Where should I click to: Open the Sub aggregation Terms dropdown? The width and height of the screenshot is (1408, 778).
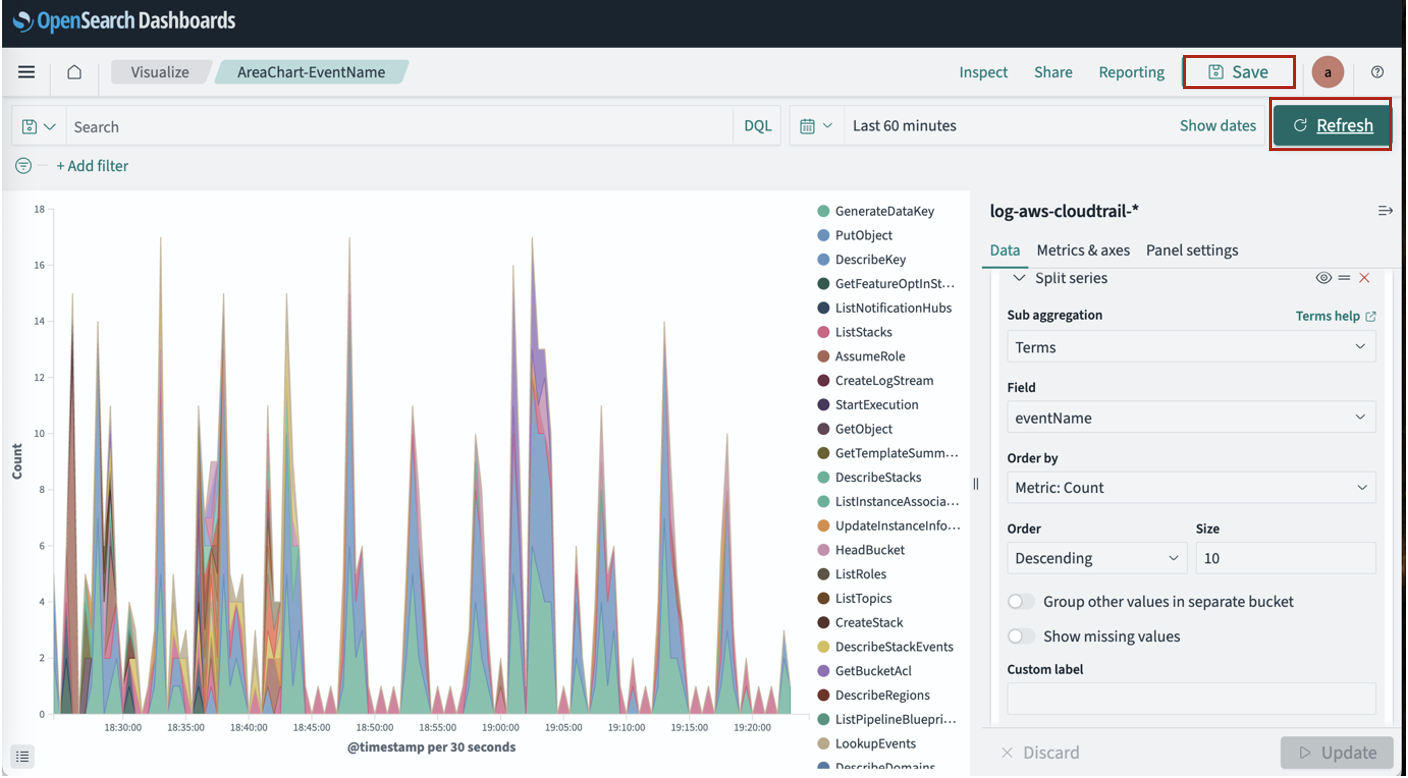click(x=1190, y=347)
